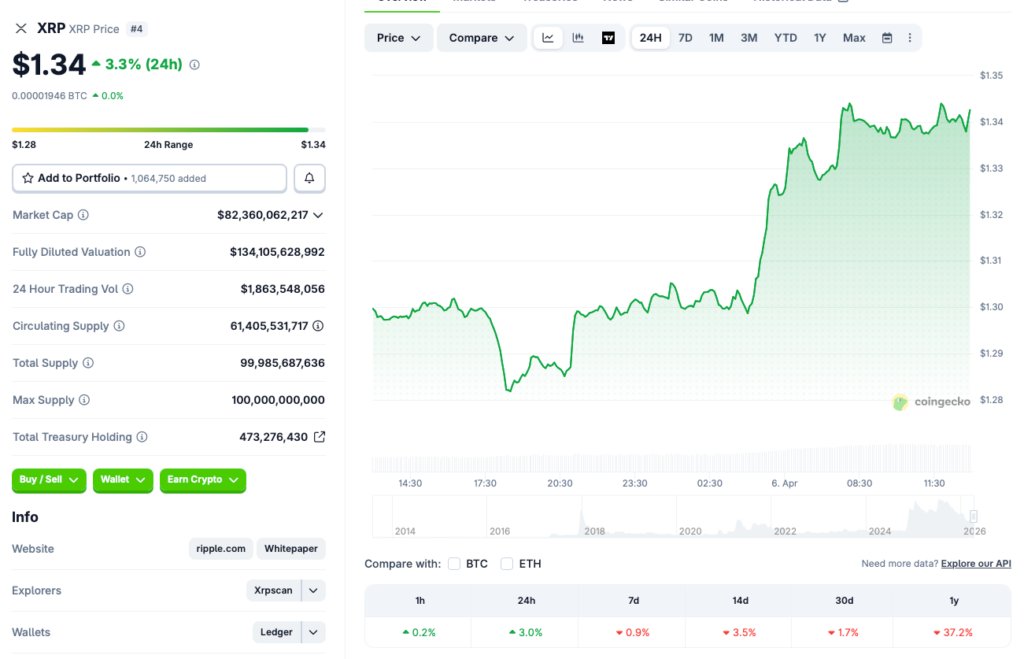Enable the BTC compare checkbox
Screen dimensions: 1024x659
pos(454,563)
